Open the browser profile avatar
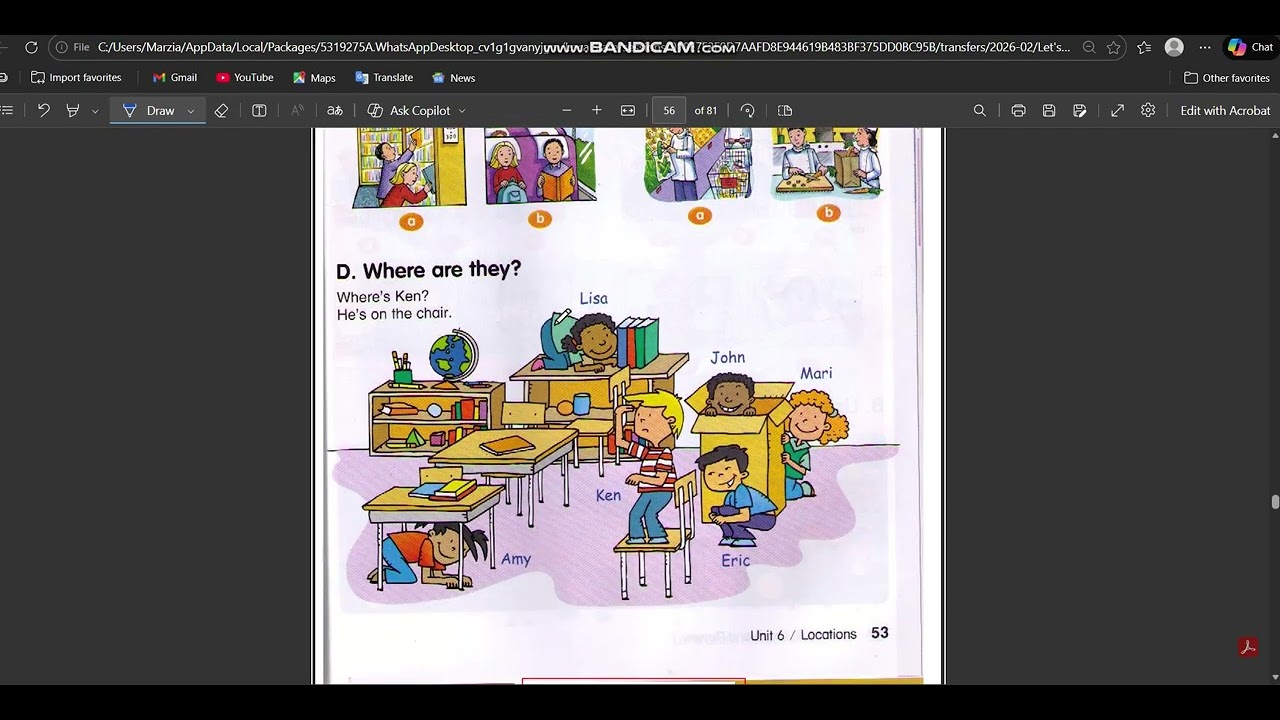1280x720 pixels. (x=1174, y=47)
